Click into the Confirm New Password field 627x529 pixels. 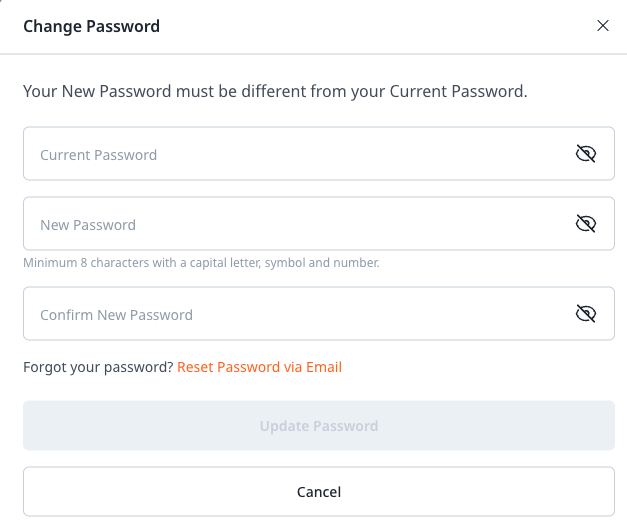pyautogui.click(x=319, y=313)
